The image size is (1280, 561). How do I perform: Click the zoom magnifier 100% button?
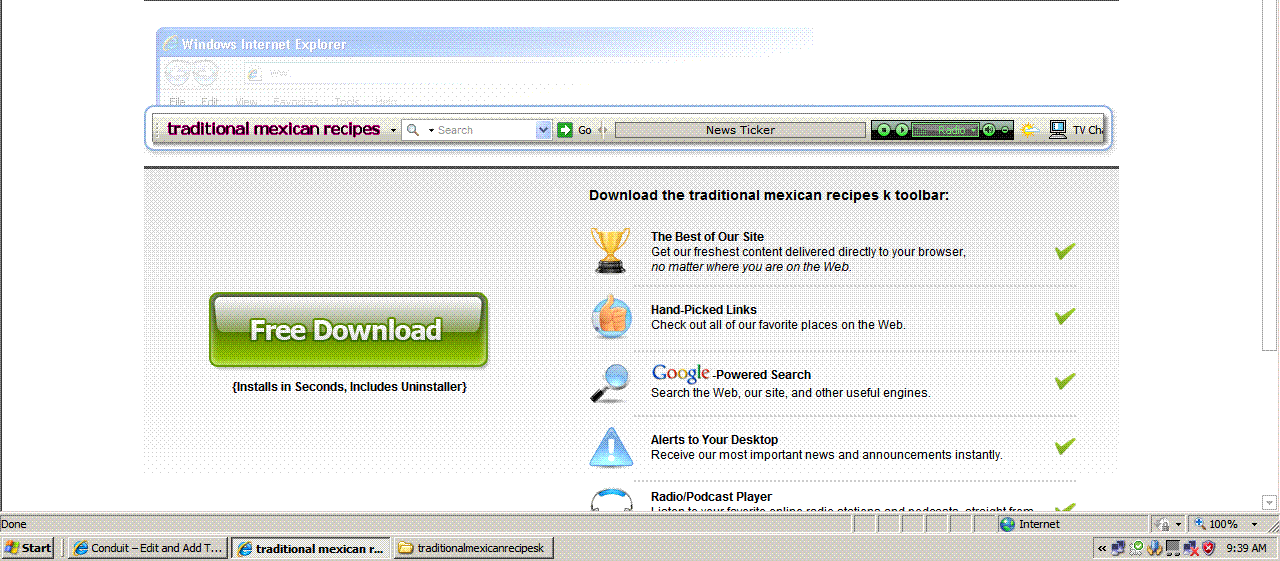[1215, 524]
